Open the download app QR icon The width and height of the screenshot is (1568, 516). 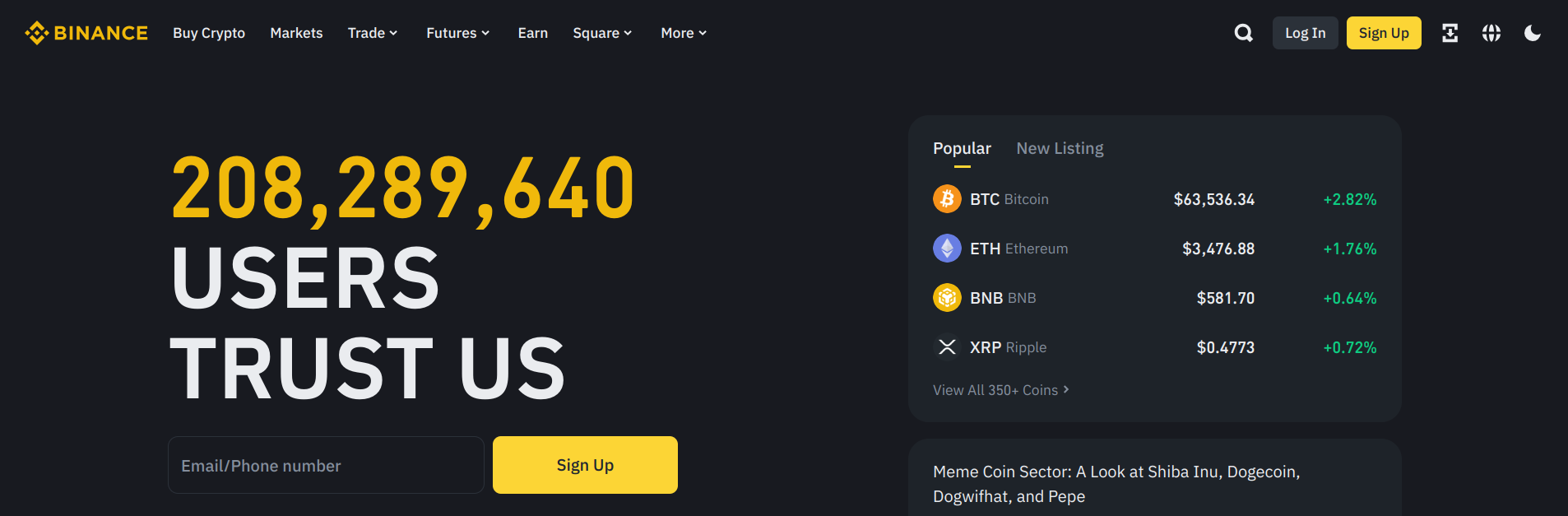1450,33
